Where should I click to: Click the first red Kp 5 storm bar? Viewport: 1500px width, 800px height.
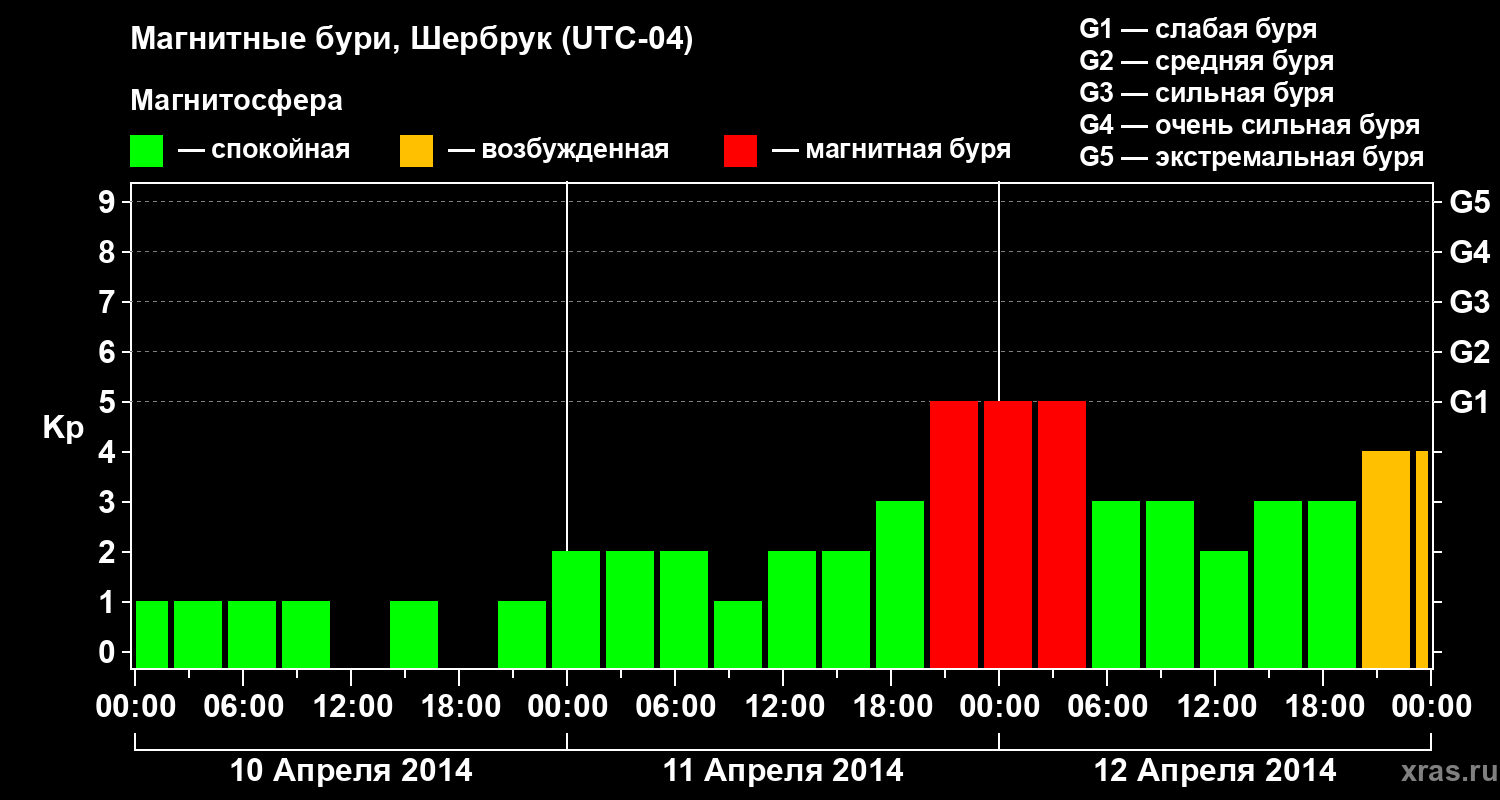pyautogui.click(x=954, y=535)
